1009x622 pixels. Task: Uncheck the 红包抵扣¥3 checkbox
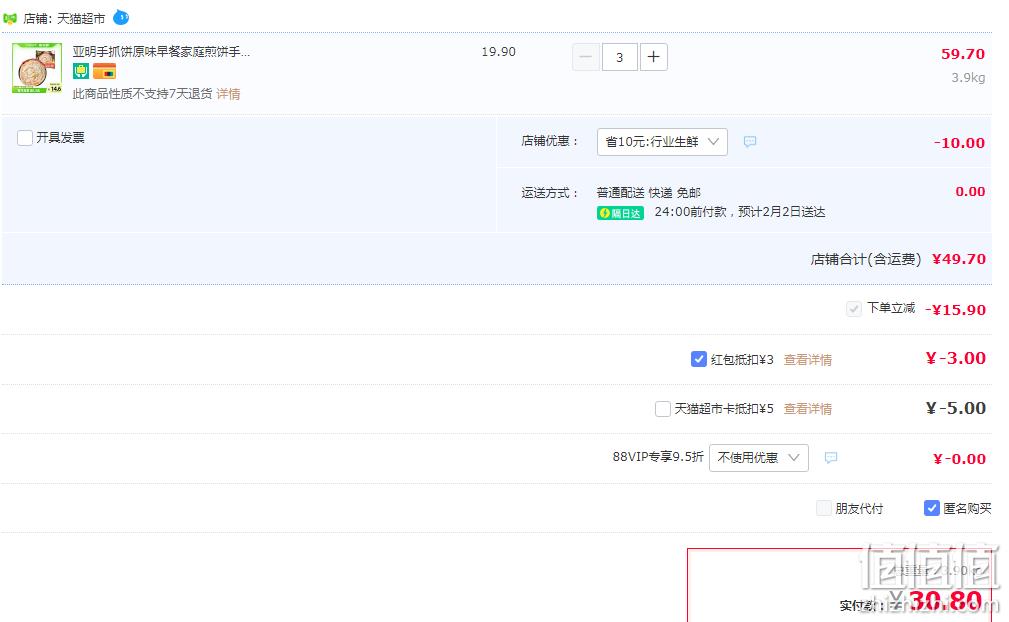pyautogui.click(x=698, y=359)
